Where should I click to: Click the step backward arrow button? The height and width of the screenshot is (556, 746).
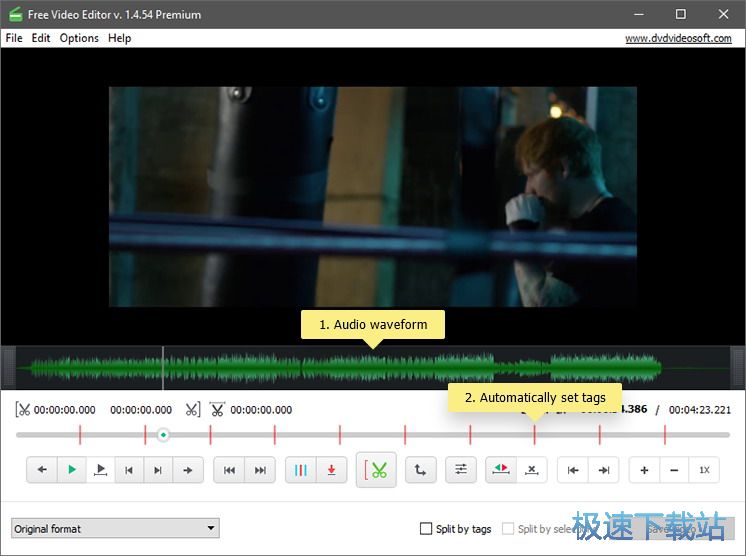(x=42, y=470)
